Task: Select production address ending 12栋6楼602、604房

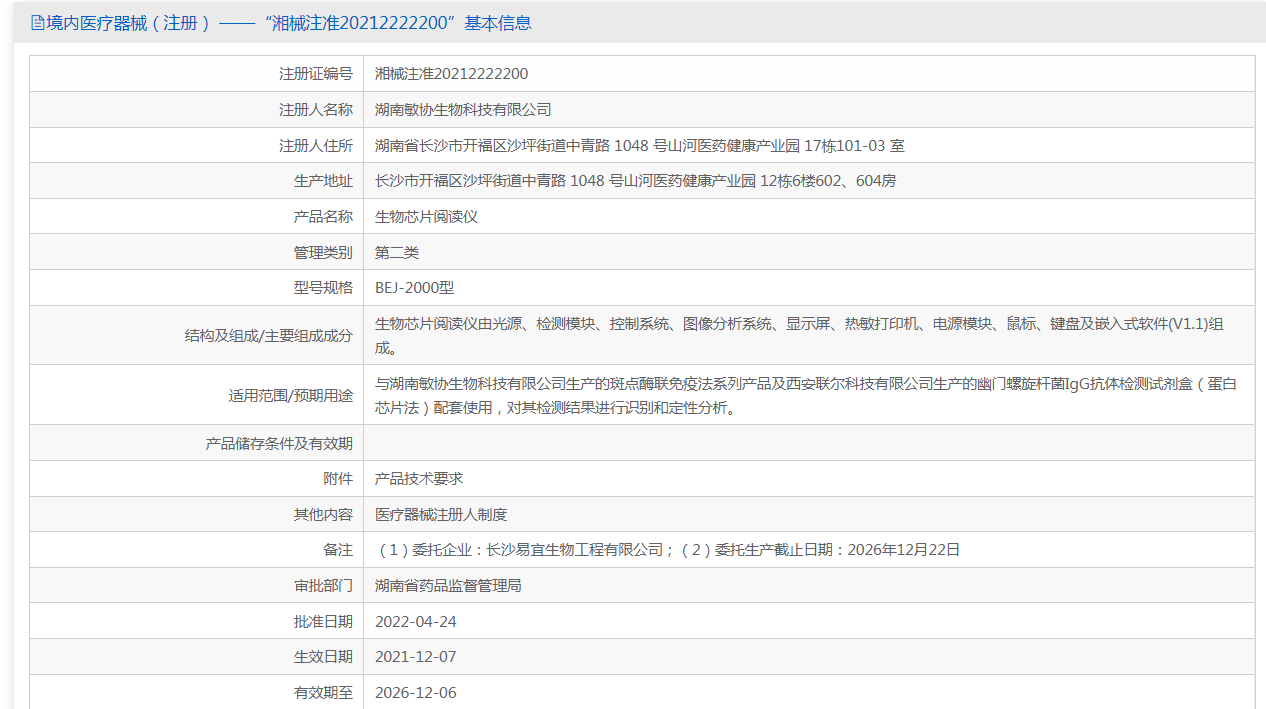Action: coord(635,181)
